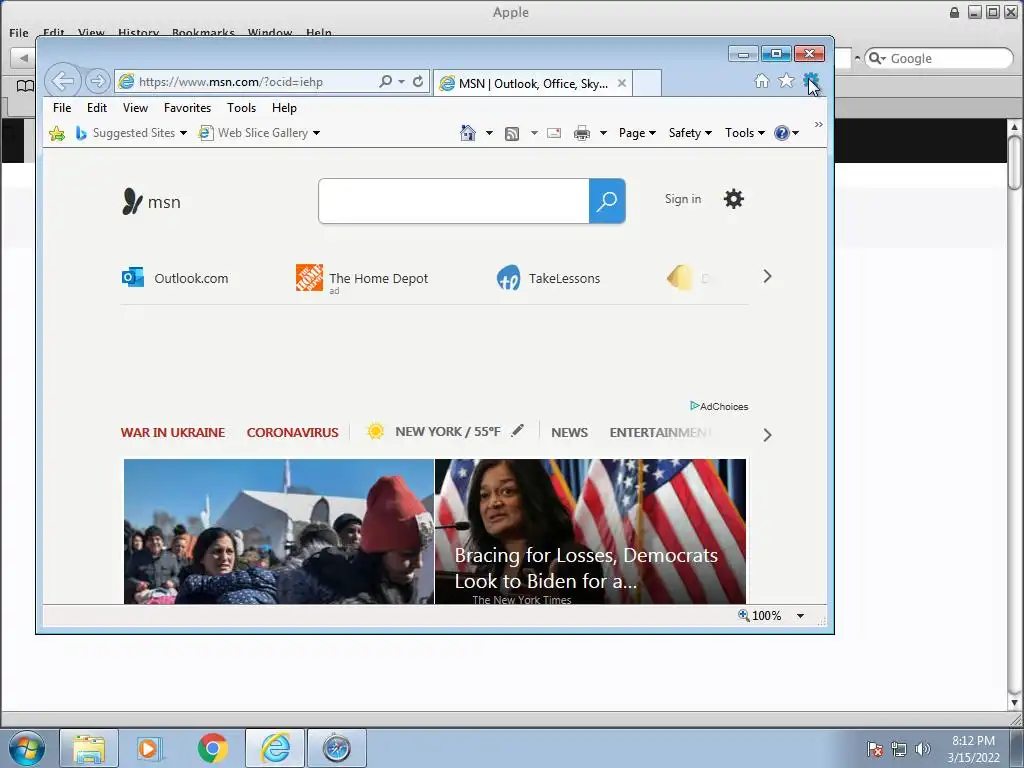Select the MSN Outlook Office tab

533,84
